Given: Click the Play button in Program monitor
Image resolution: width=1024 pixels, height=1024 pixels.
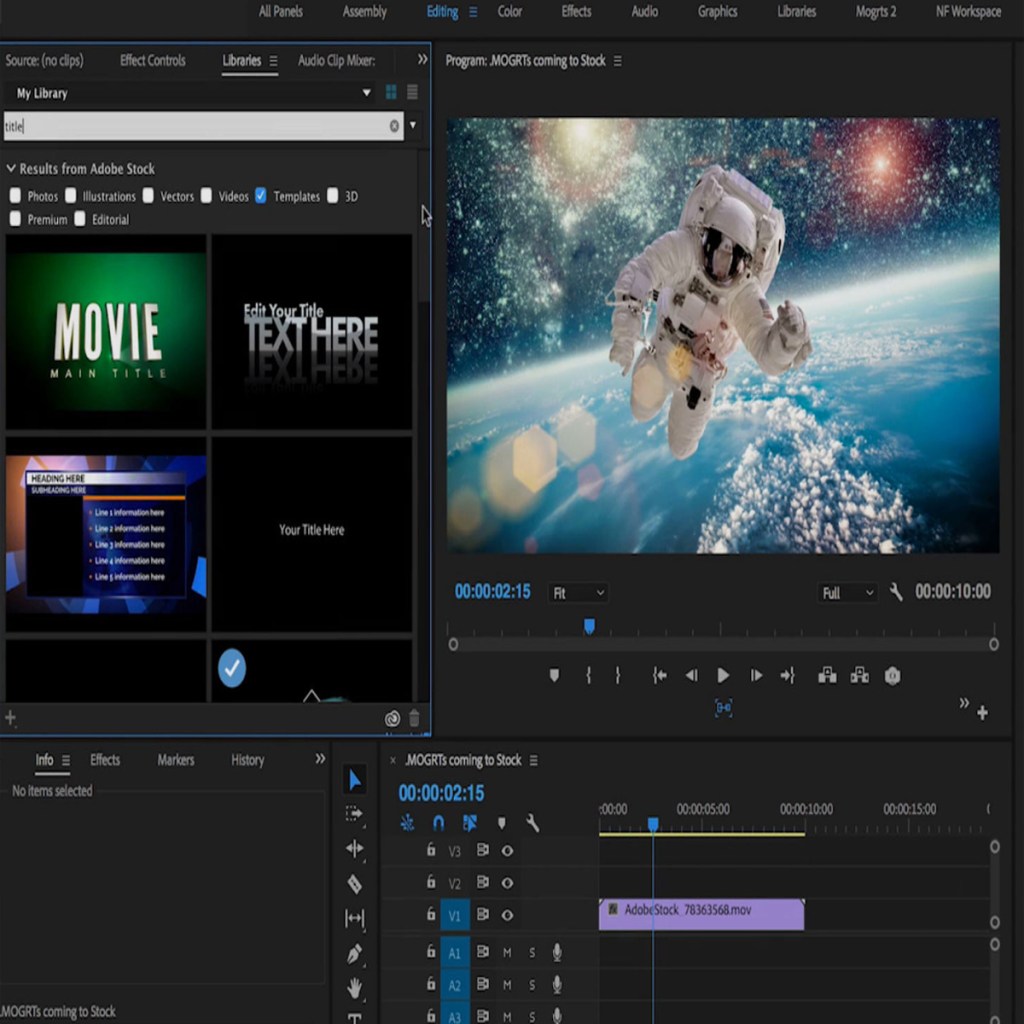Looking at the screenshot, I should [723, 676].
